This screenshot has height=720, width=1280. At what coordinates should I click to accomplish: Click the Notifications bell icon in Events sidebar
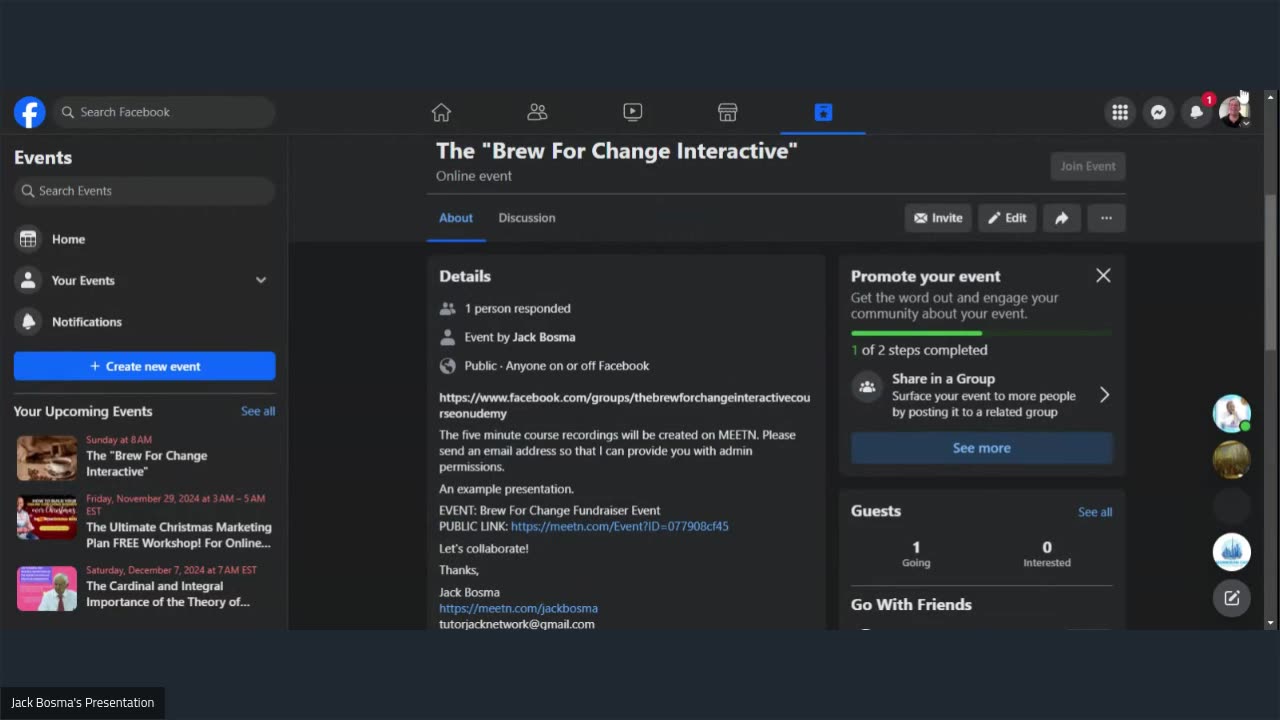pos(28,321)
